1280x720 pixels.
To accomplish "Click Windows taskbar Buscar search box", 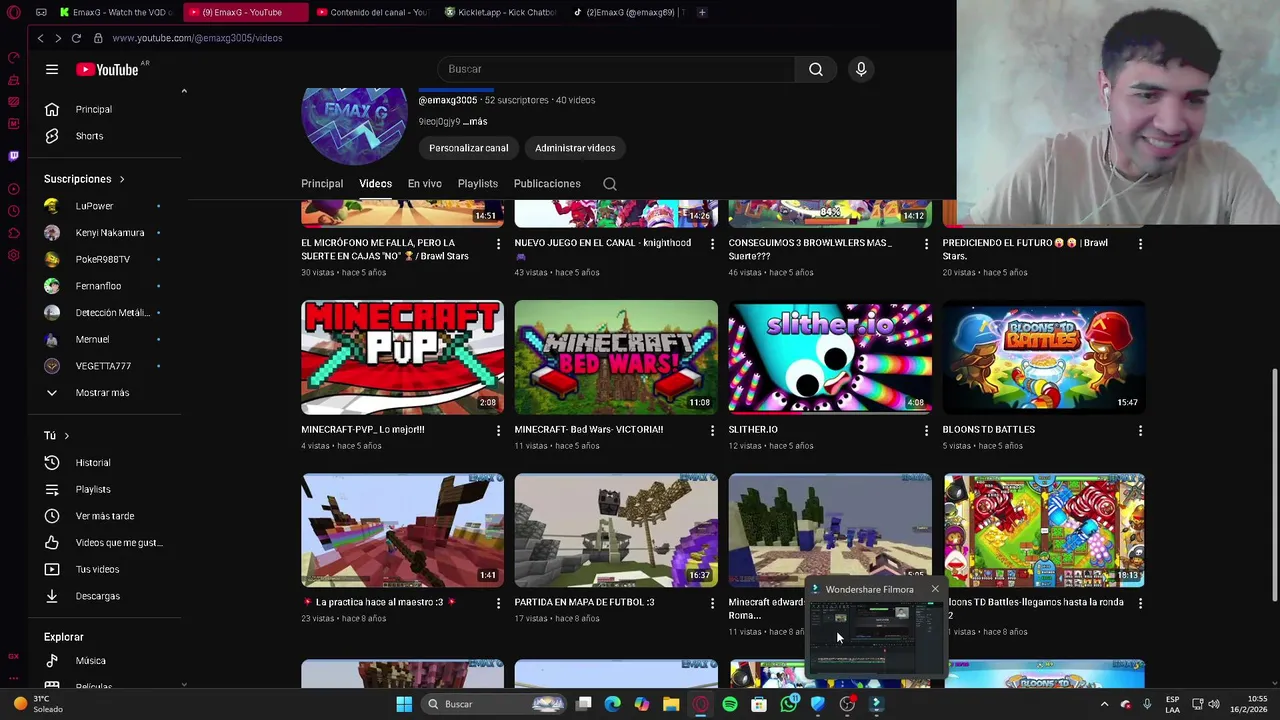I will [x=495, y=704].
